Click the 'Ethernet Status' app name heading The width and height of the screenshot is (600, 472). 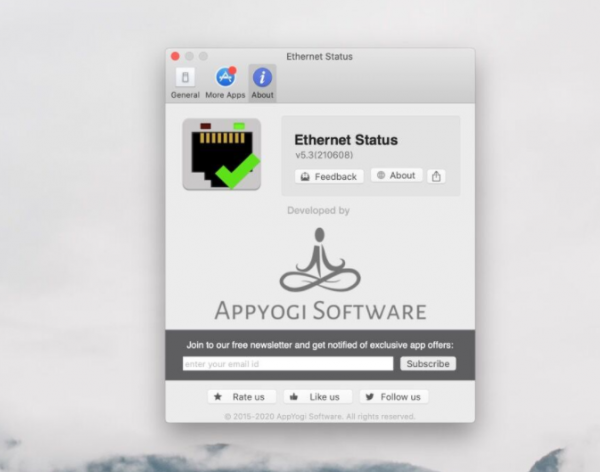pos(346,140)
